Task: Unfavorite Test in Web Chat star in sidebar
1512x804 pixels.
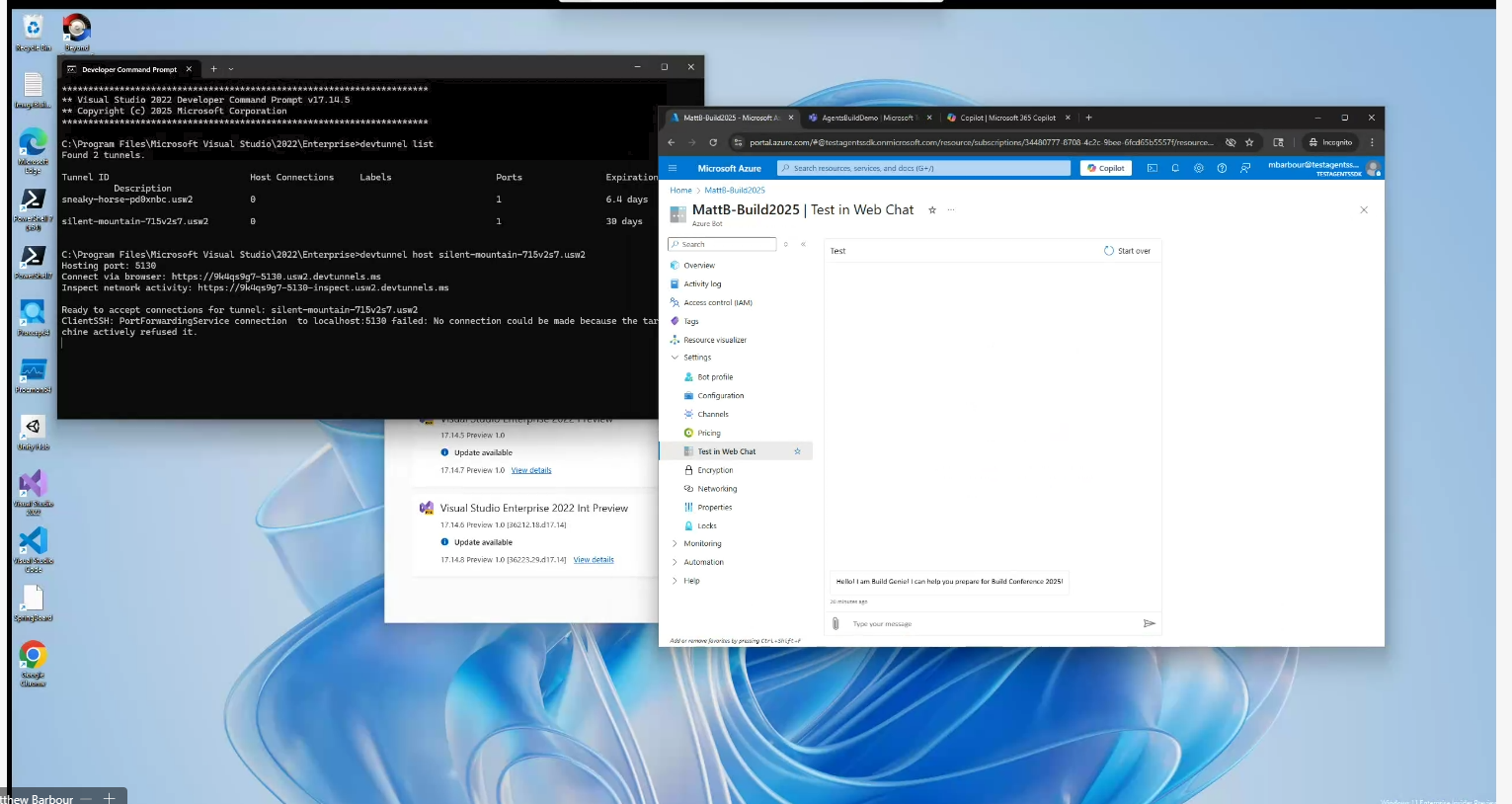Action: click(x=797, y=451)
